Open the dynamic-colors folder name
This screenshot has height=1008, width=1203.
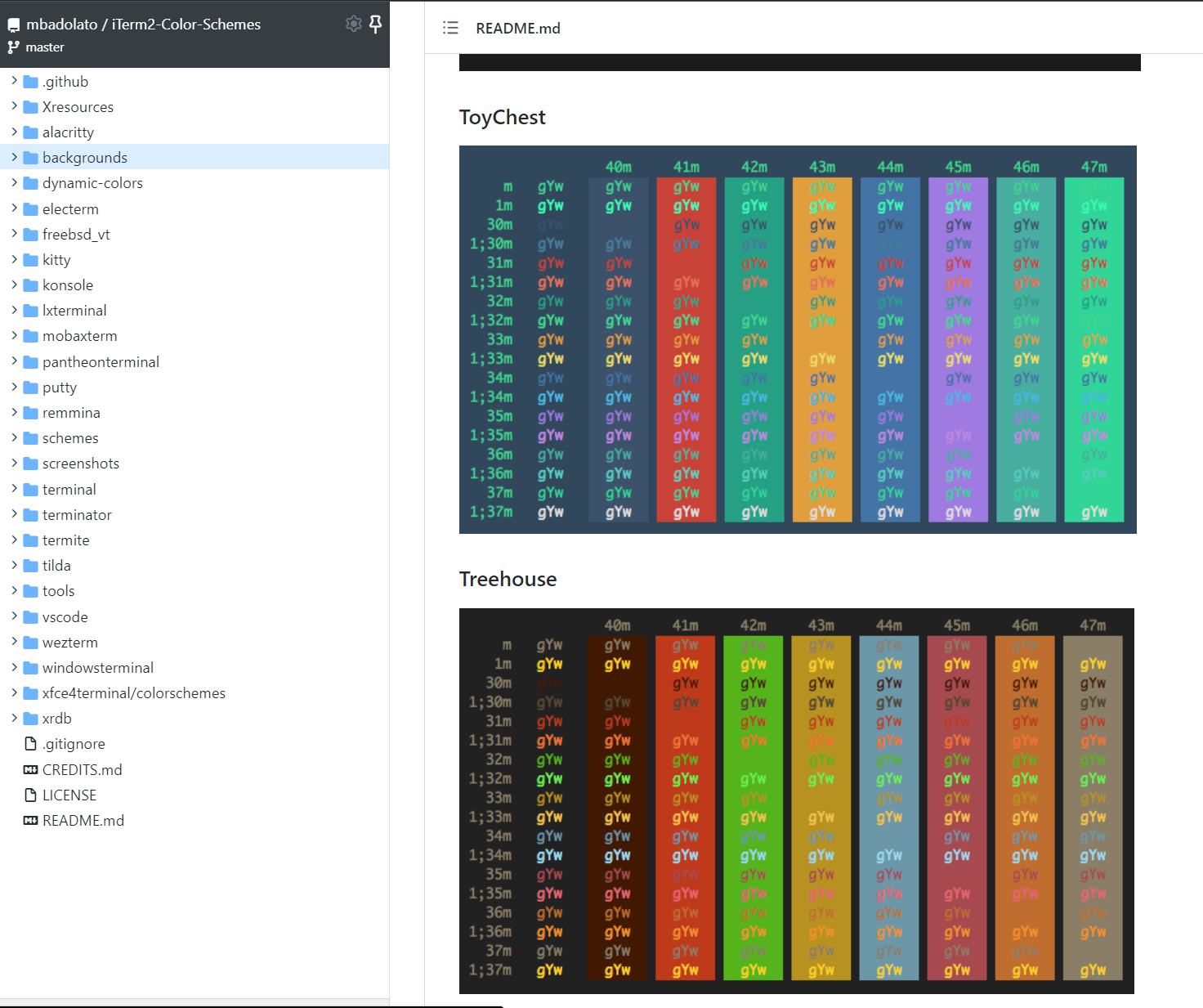point(92,183)
